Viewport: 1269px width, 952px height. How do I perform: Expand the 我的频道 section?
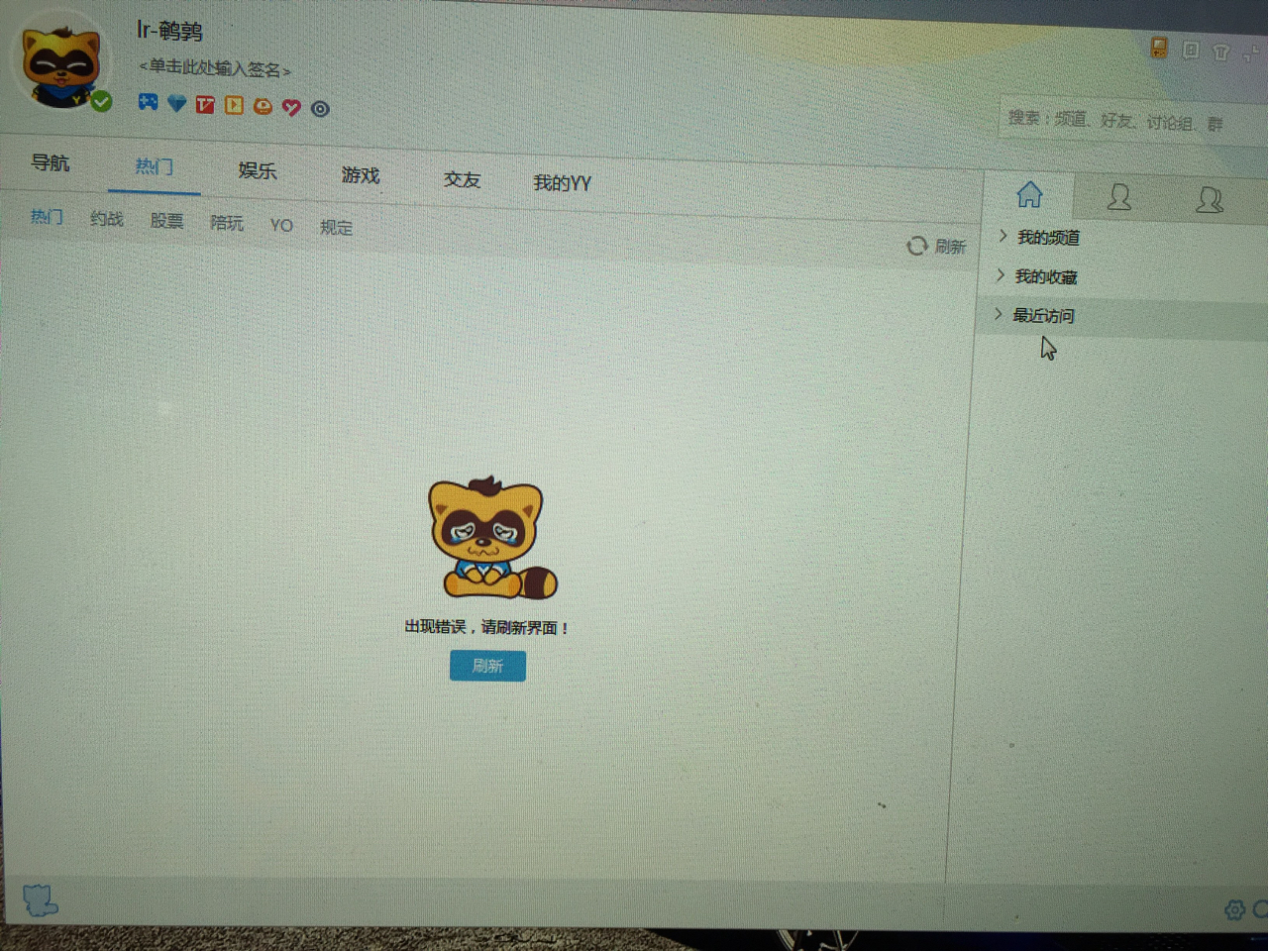(1047, 238)
